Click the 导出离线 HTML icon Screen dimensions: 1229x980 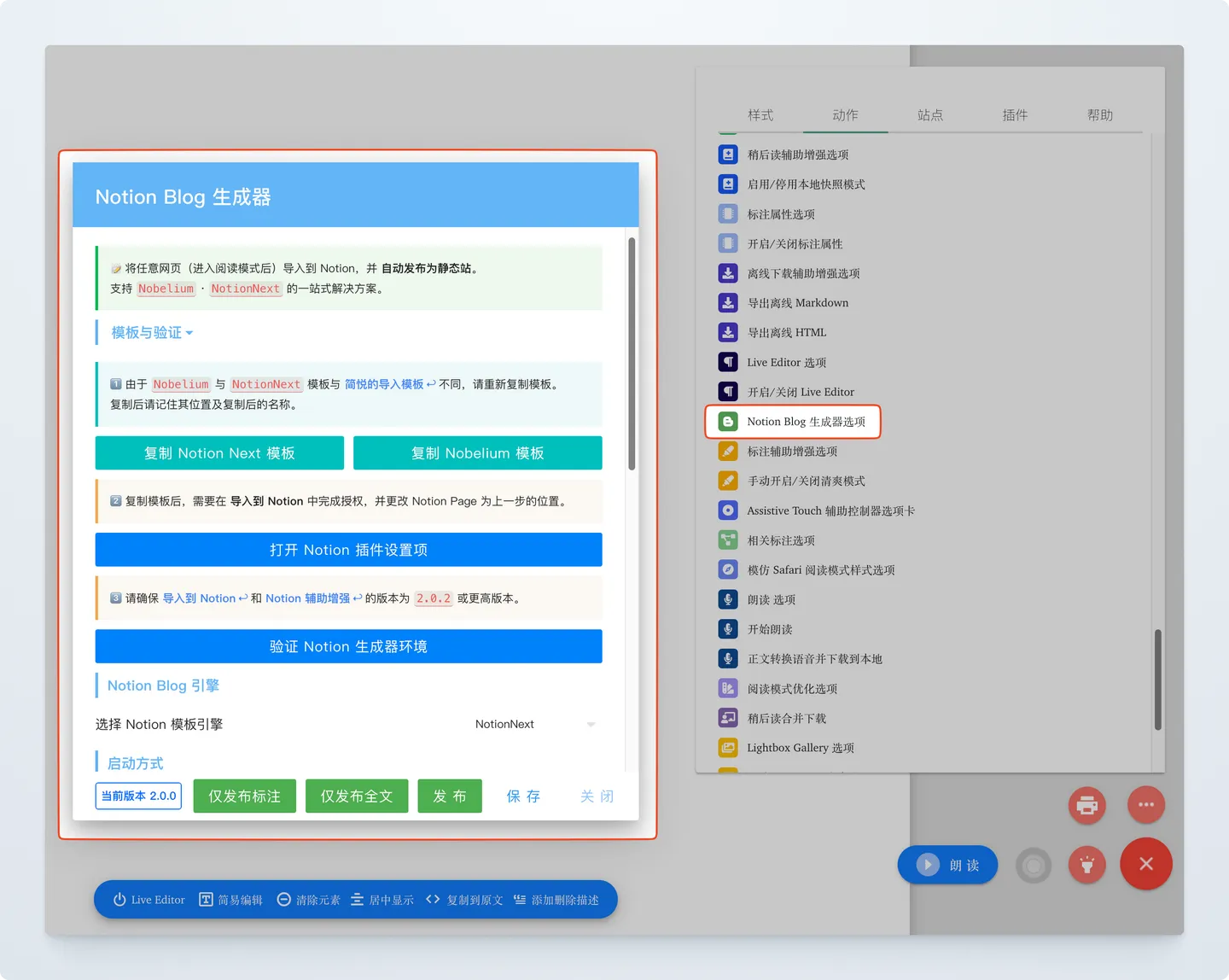coord(728,332)
